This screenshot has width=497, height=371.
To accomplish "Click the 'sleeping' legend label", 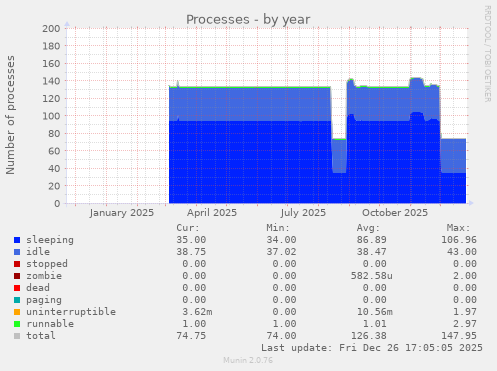I will click(50, 240).
